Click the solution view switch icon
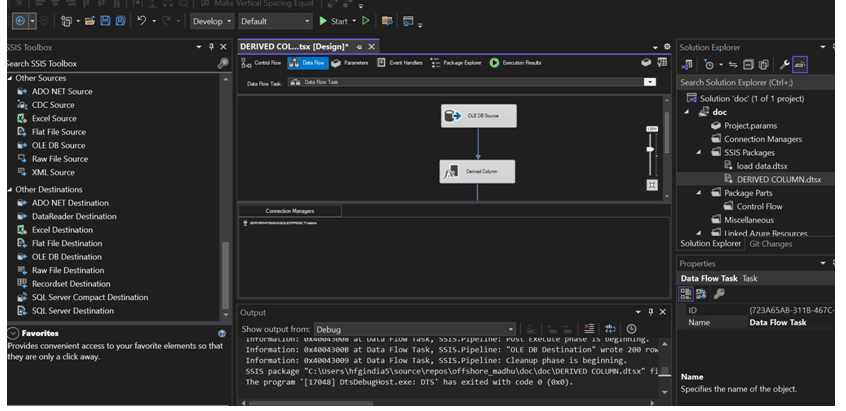 [687, 65]
